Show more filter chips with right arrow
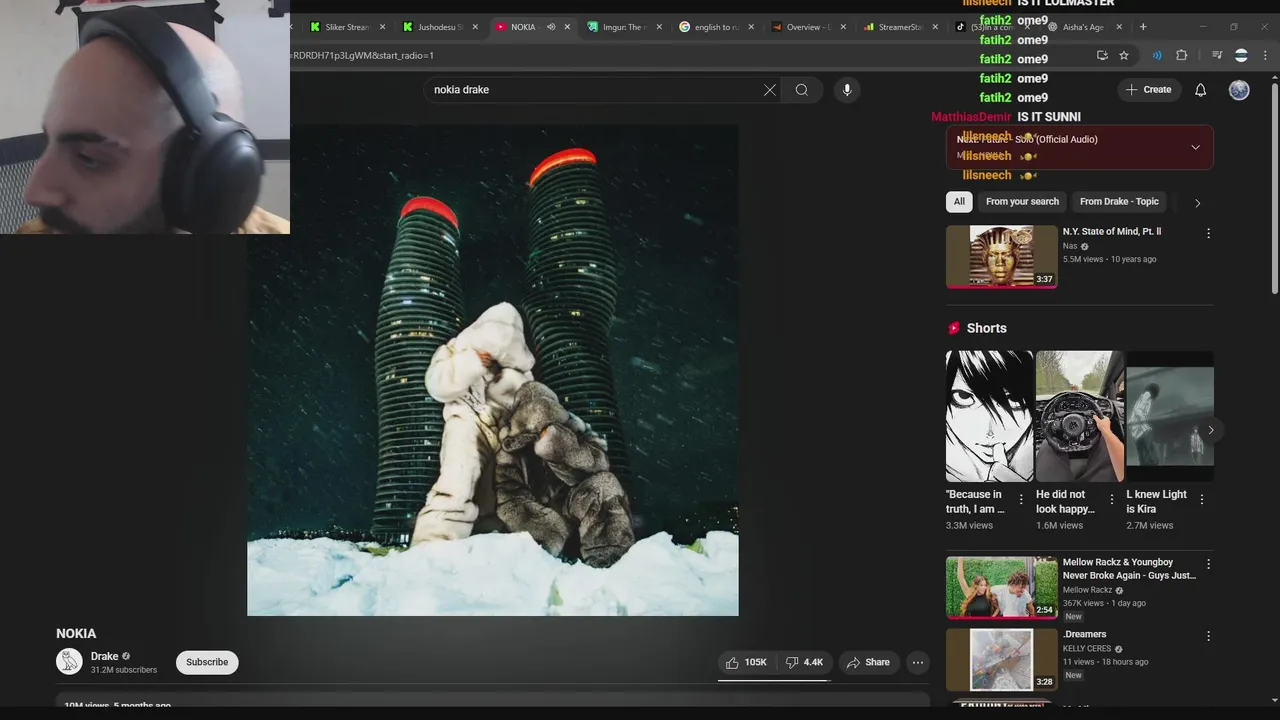The width and height of the screenshot is (1280, 720). 1197,202
